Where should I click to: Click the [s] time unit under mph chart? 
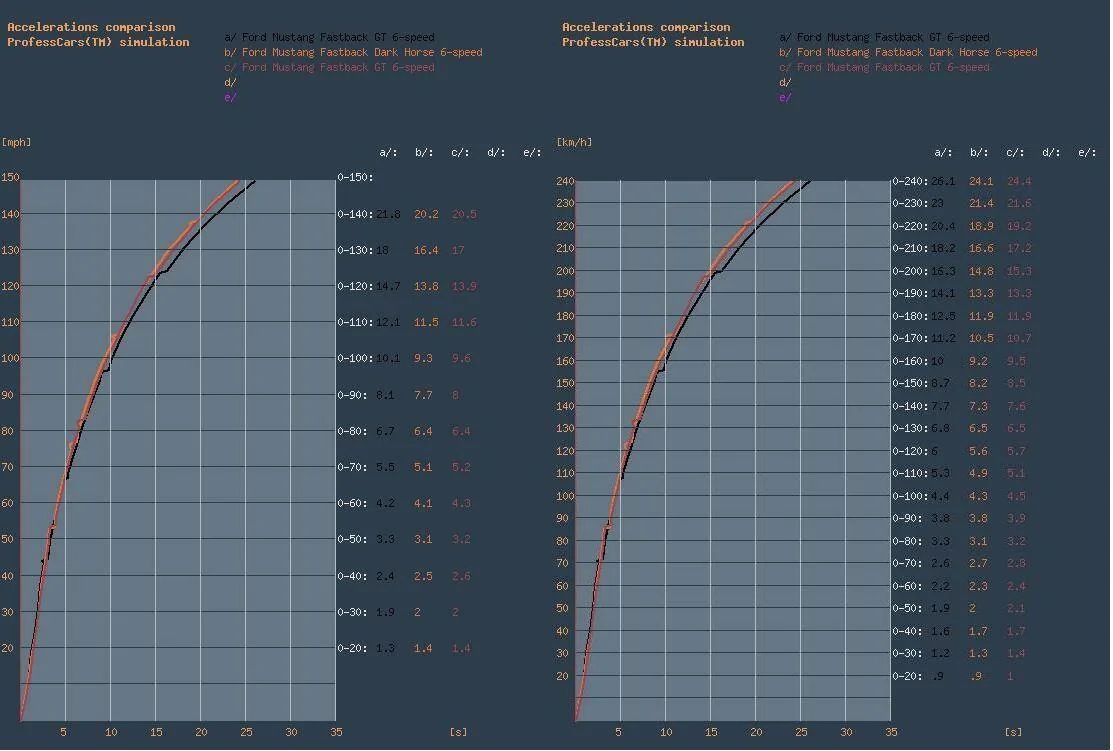coord(459,732)
